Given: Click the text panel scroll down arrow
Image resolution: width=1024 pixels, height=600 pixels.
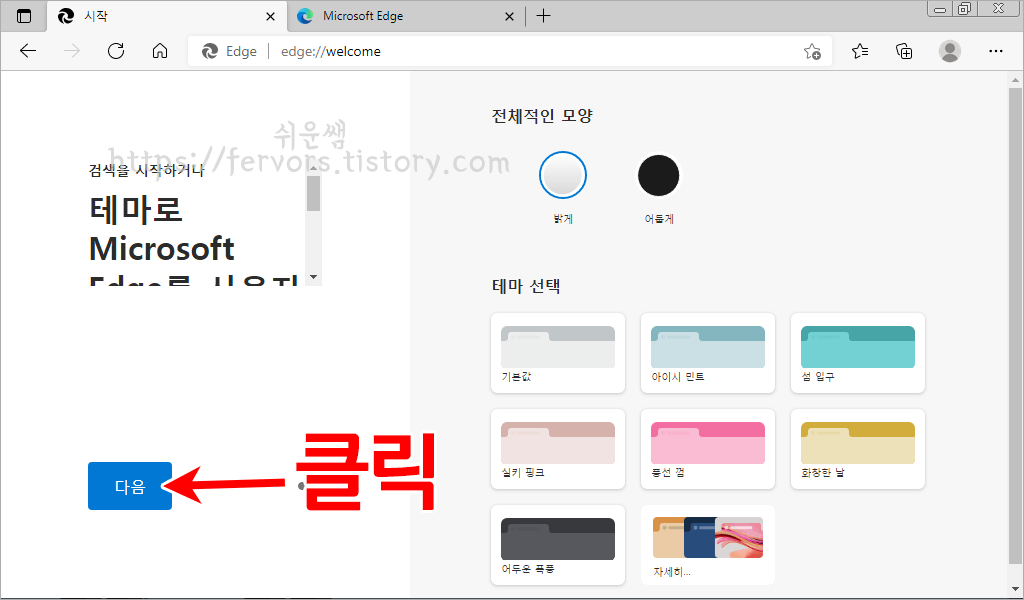Looking at the screenshot, I should tap(313, 277).
